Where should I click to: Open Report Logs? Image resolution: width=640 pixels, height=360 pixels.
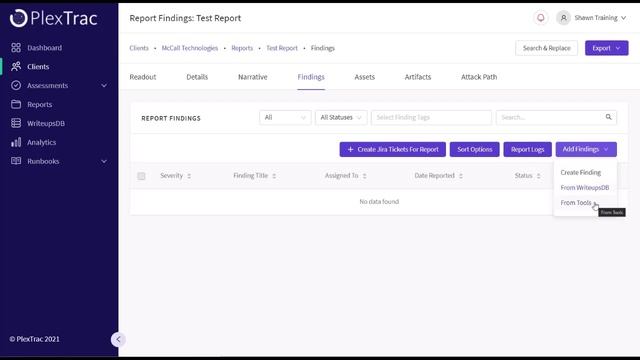point(527,149)
